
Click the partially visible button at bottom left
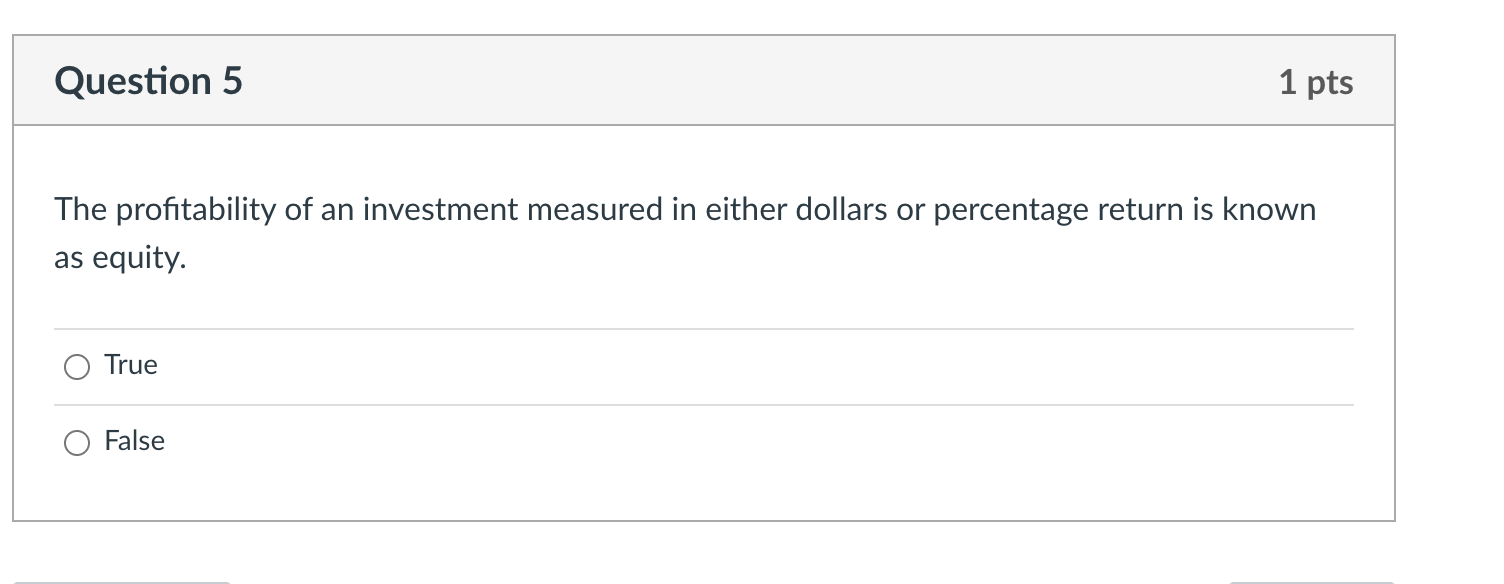pos(122,581)
